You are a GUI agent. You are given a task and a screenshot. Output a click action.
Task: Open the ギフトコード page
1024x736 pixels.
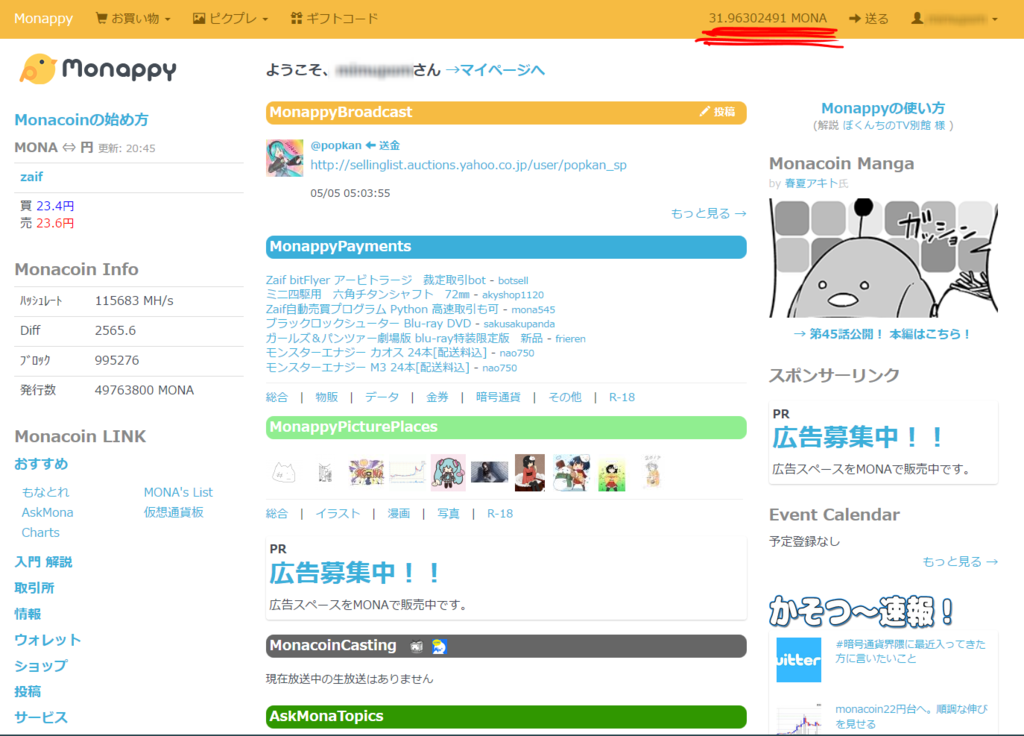click(x=334, y=18)
